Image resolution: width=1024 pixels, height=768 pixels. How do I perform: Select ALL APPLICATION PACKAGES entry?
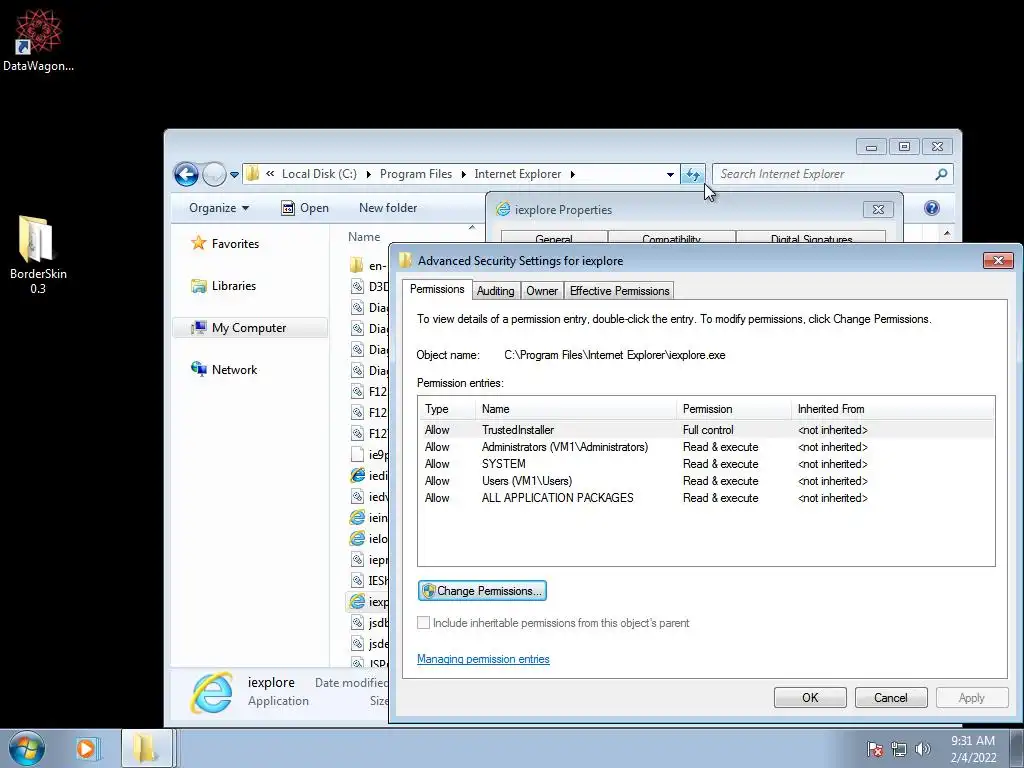coord(707,498)
